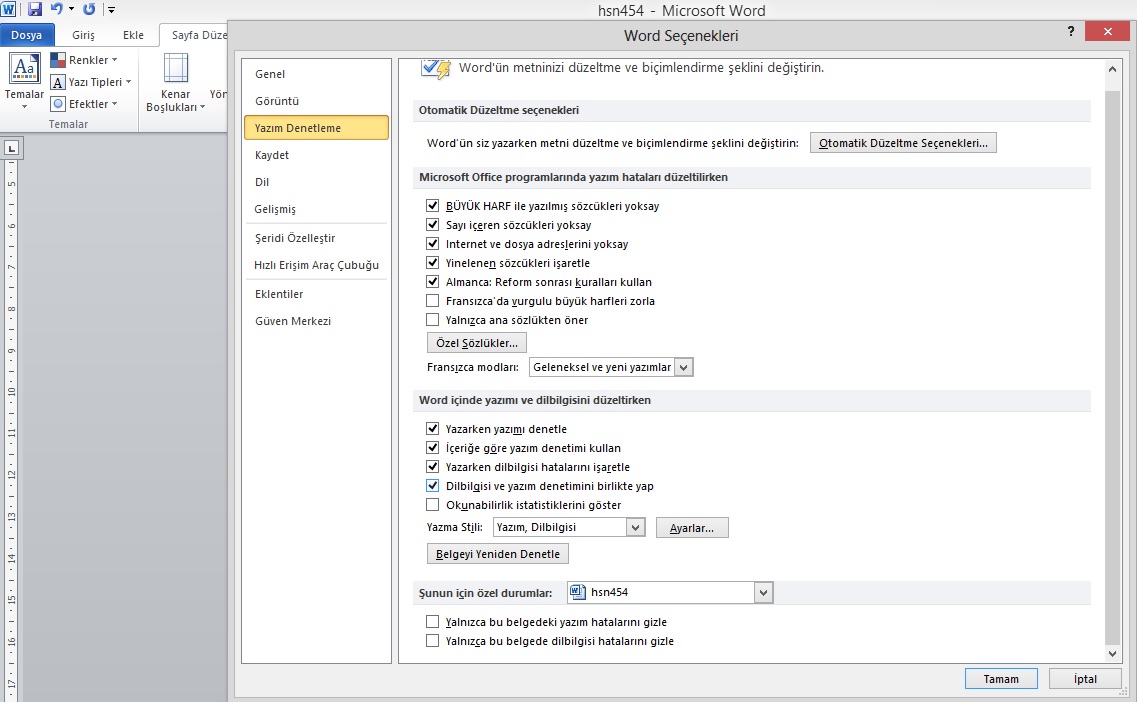The width and height of the screenshot is (1137, 702).
Task: Switch to the Ekle ribbon tab
Action: click(133, 35)
